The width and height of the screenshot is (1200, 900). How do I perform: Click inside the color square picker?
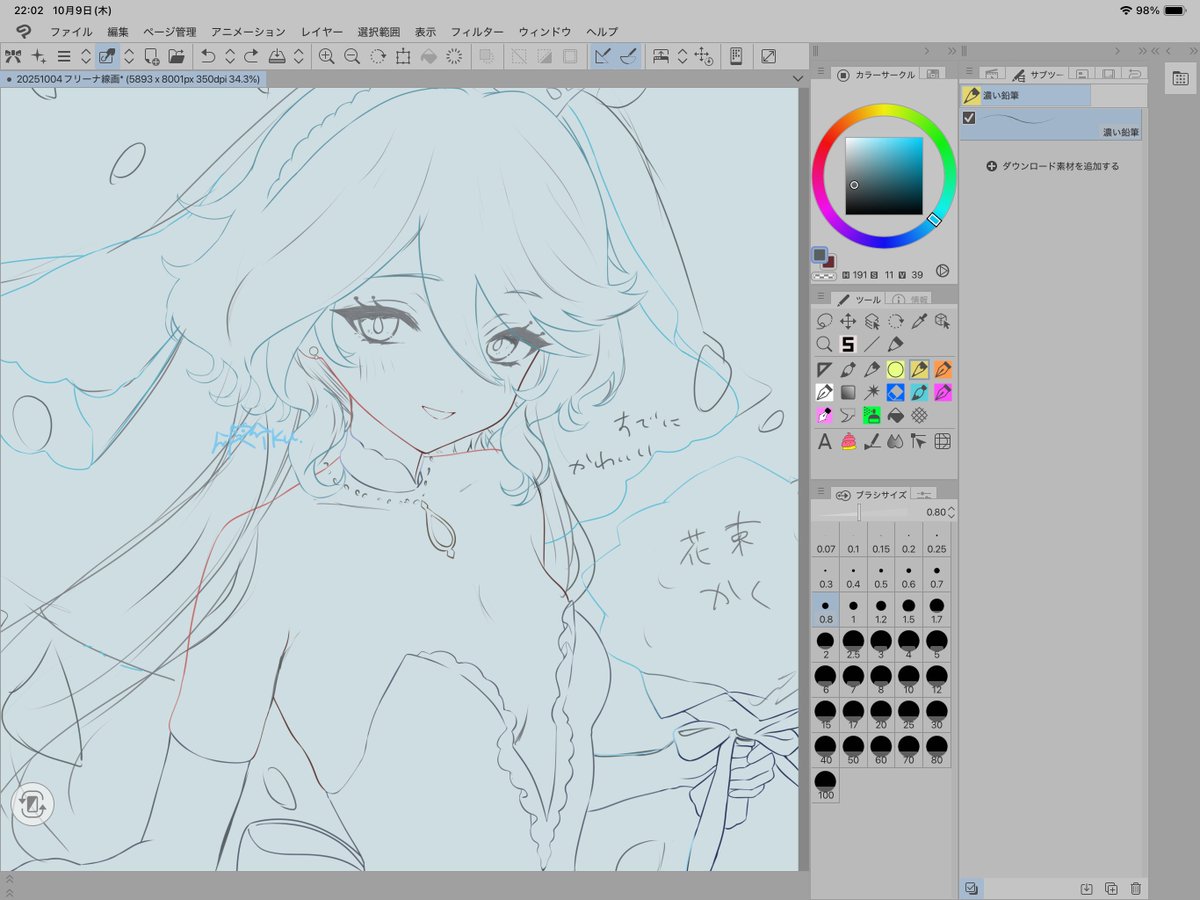[884, 176]
